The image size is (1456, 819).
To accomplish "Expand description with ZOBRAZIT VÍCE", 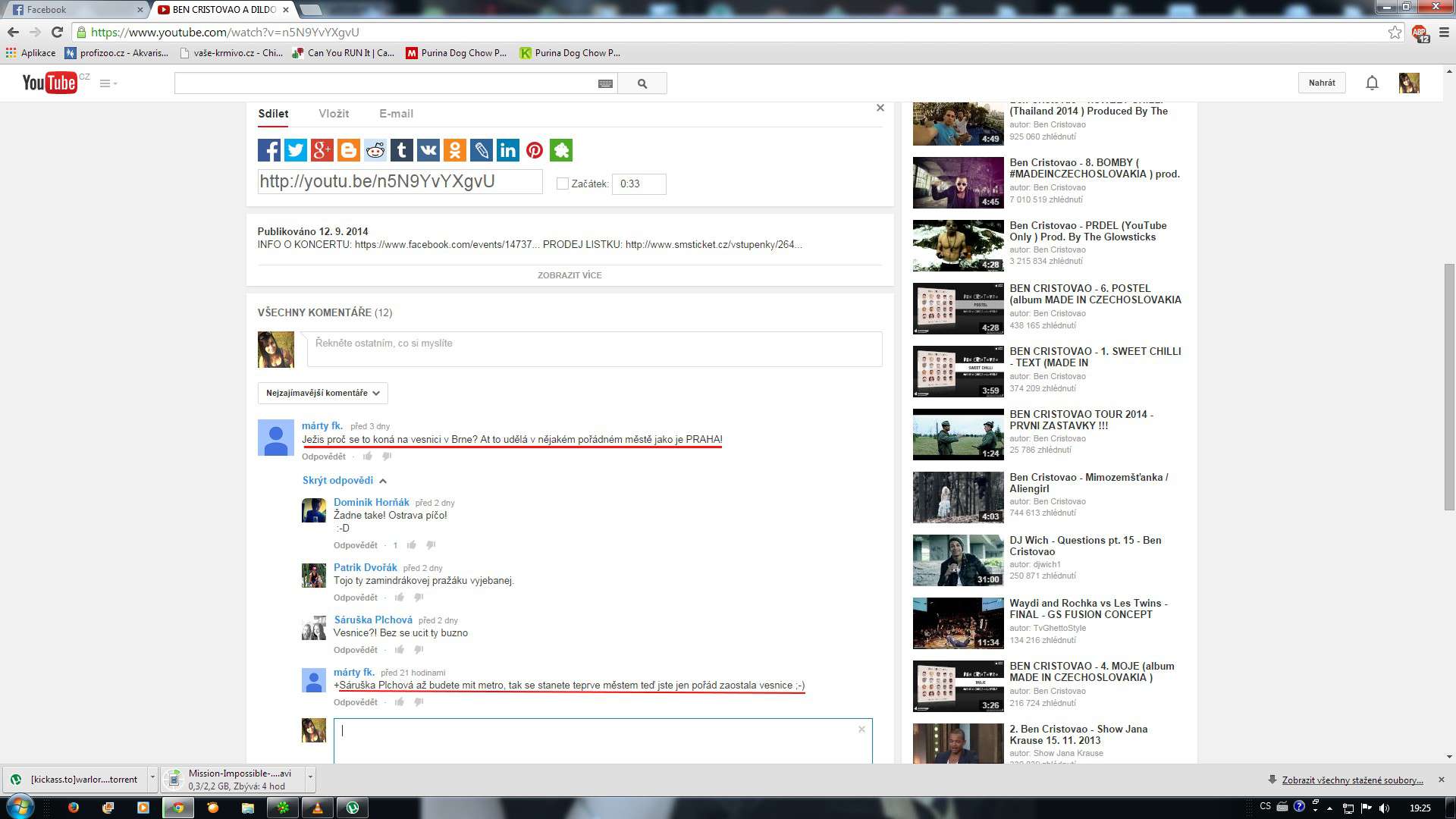I will point(570,275).
